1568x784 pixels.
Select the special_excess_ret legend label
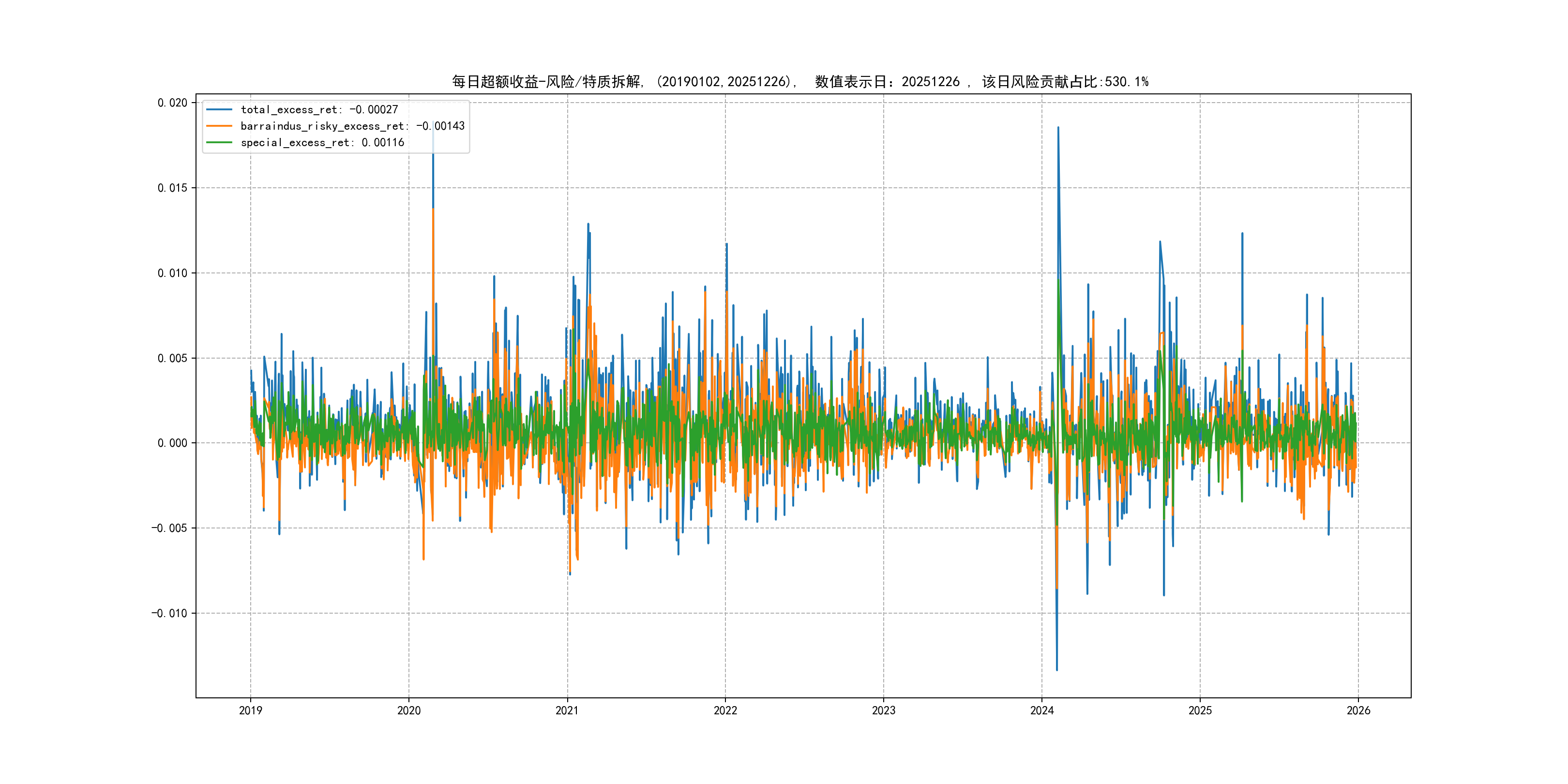[x=322, y=142]
